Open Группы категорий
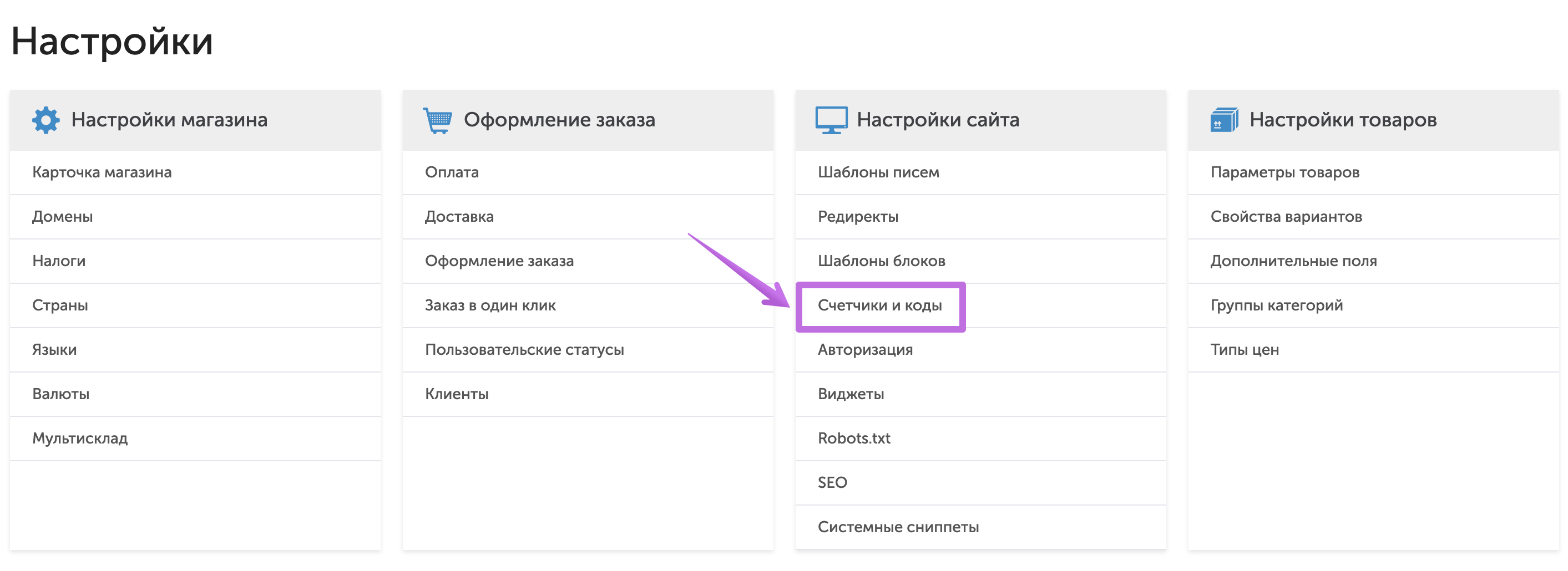Screen dimensions: 1568x571 tap(1277, 305)
